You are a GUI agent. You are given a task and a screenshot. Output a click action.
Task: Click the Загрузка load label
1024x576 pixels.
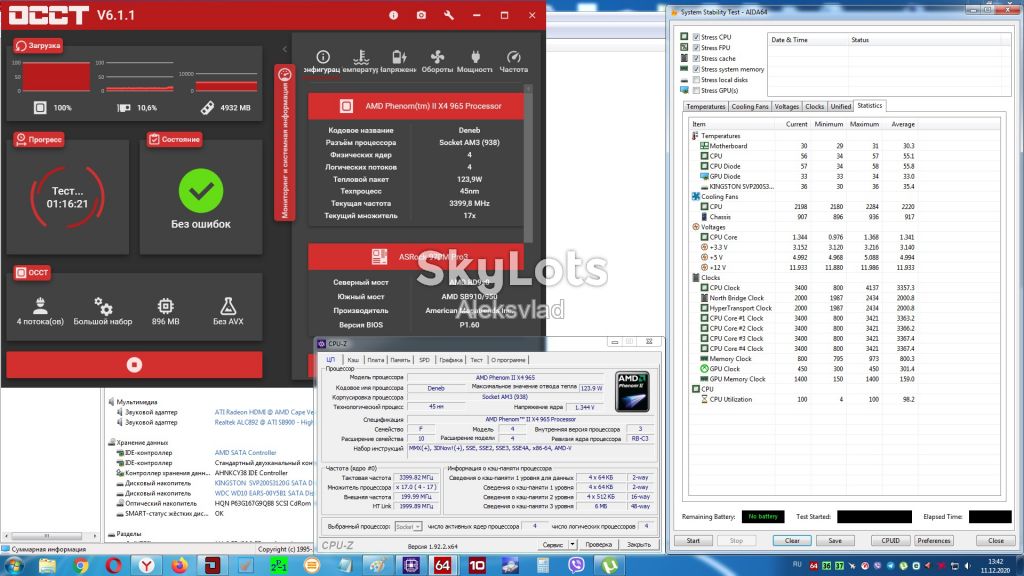point(38,45)
